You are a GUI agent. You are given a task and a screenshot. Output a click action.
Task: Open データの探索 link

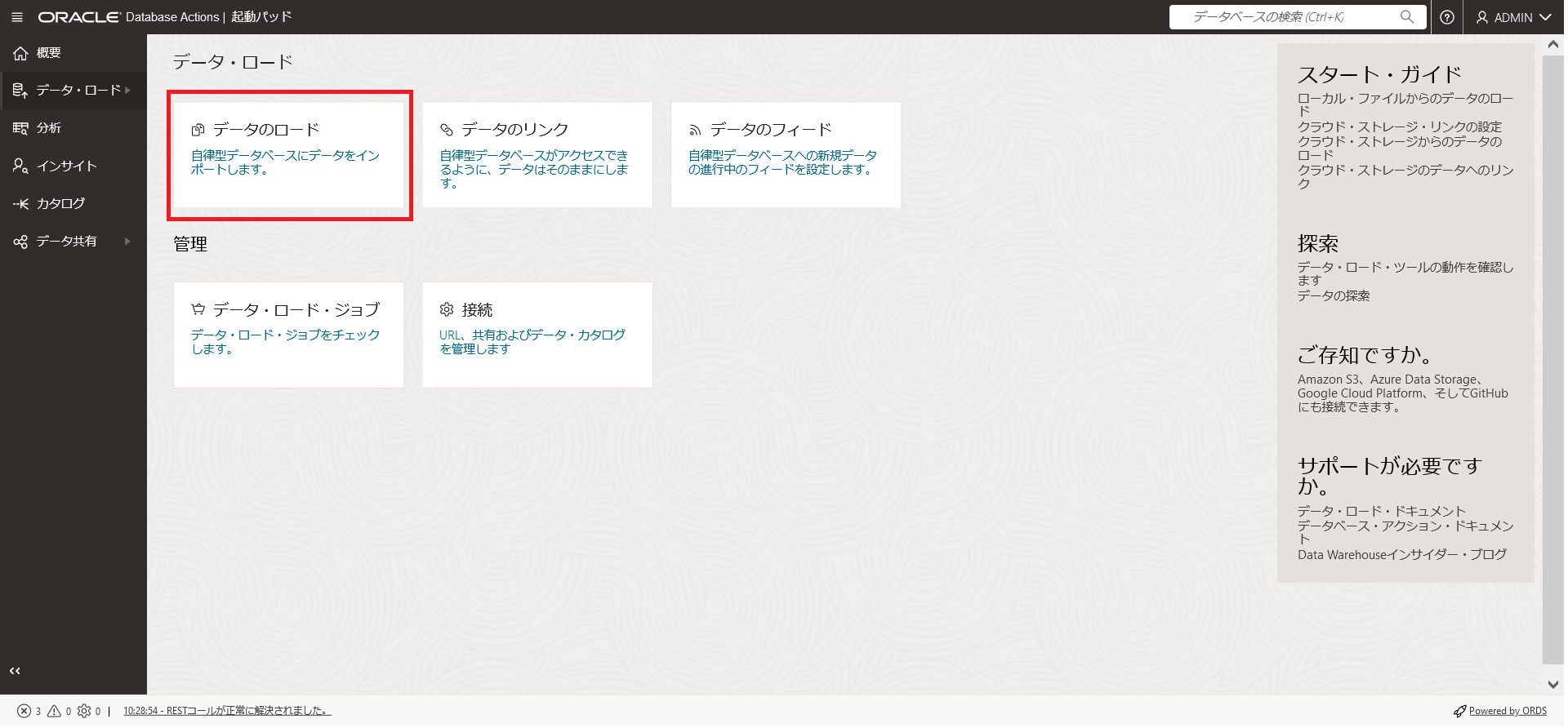click(1334, 296)
